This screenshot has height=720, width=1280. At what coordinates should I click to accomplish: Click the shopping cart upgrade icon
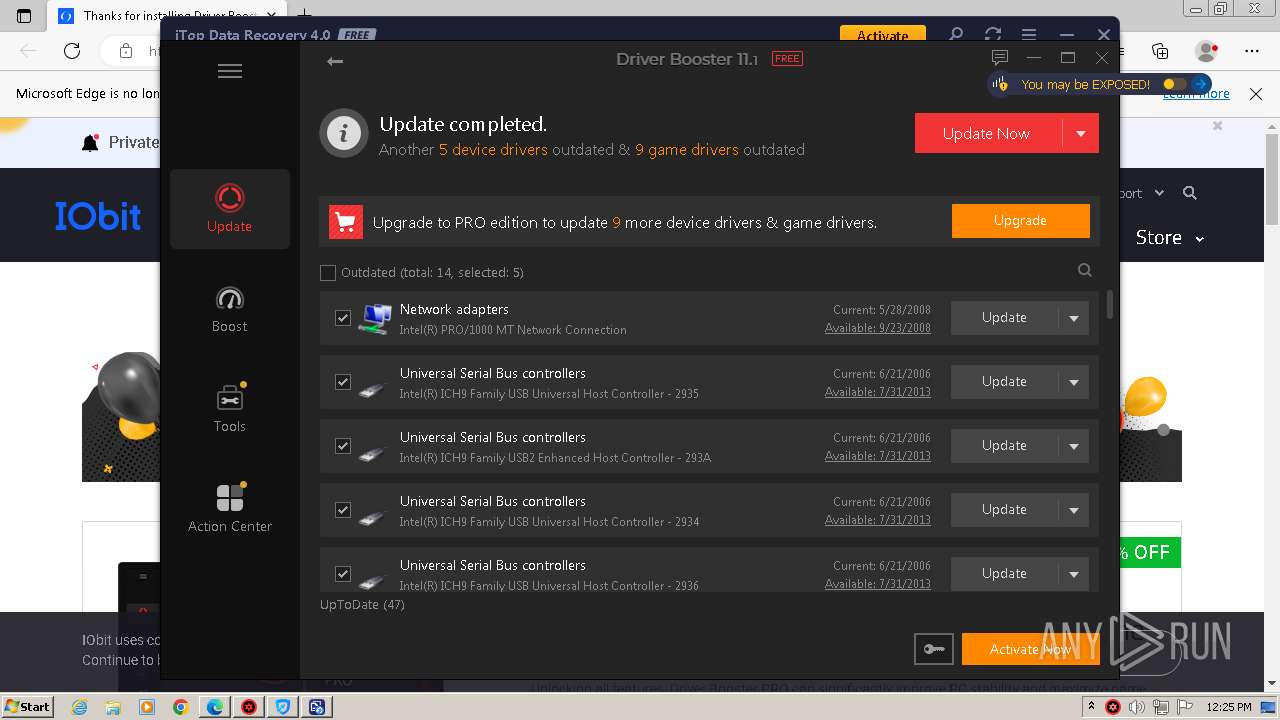coord(346,222)
